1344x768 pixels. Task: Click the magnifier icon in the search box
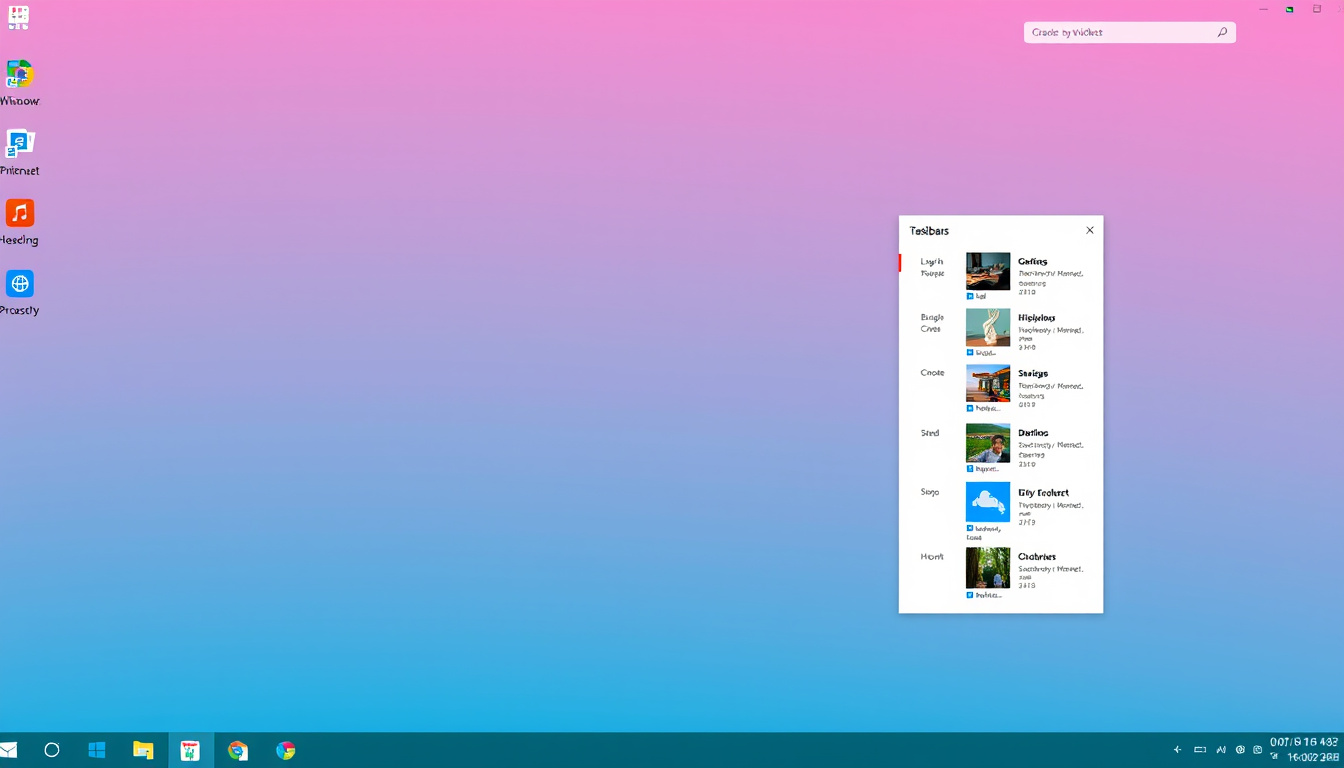(x=1222, y=33)
